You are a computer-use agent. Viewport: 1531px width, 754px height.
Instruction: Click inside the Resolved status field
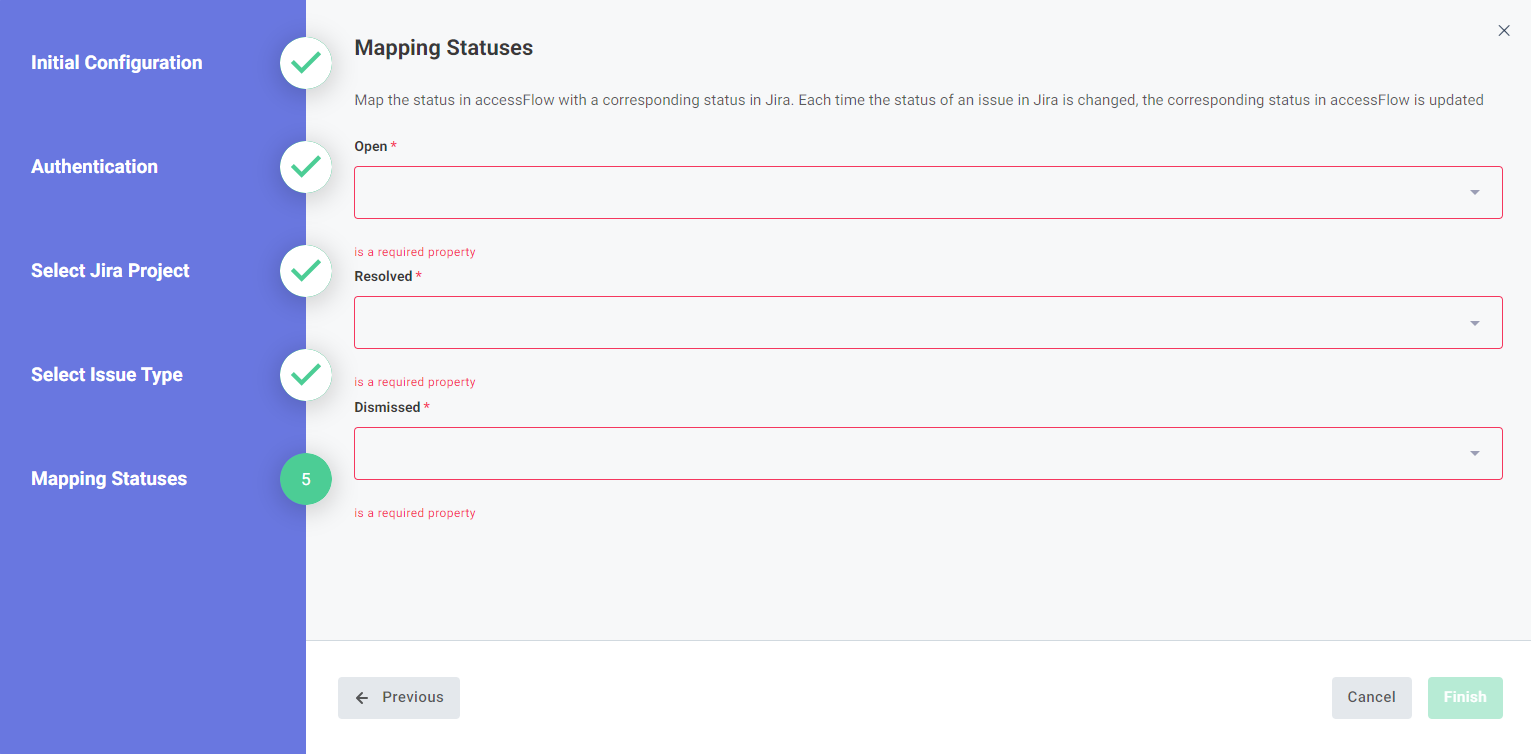coord(900,322)
